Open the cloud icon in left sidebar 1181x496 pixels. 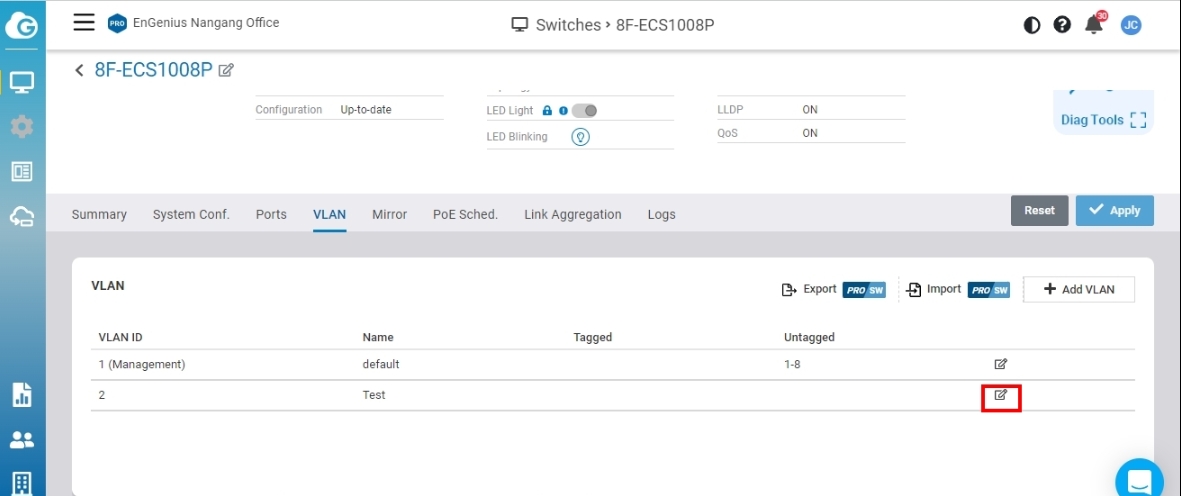pyautogui.click(x=21, y=216)
